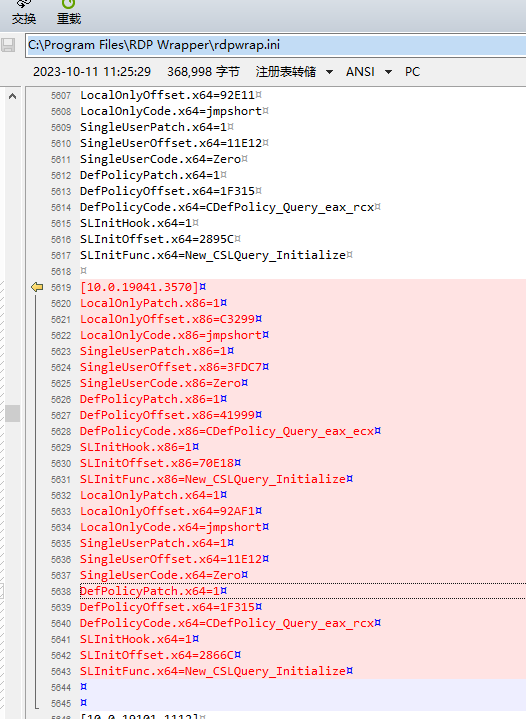
Task: Click line number 5618
Action: click(61, 271)
